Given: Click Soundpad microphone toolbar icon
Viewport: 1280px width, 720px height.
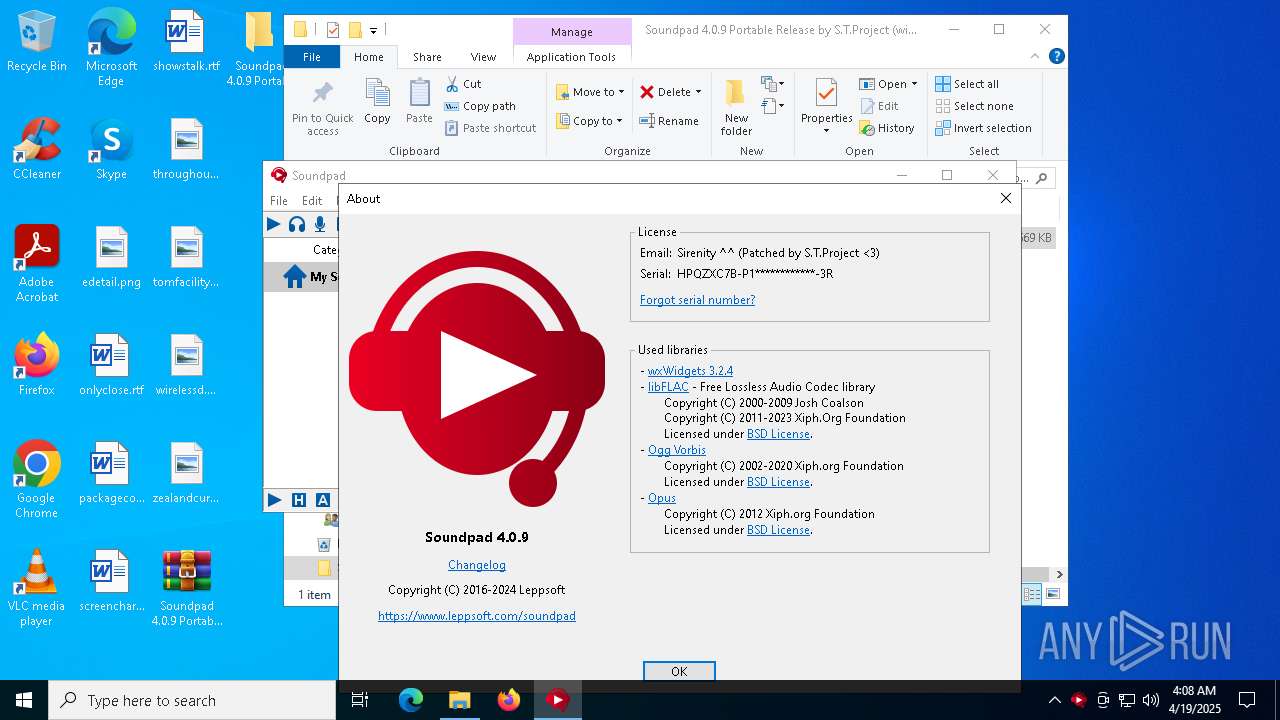Looking at the screenshot, I should (x=320, y=224).
